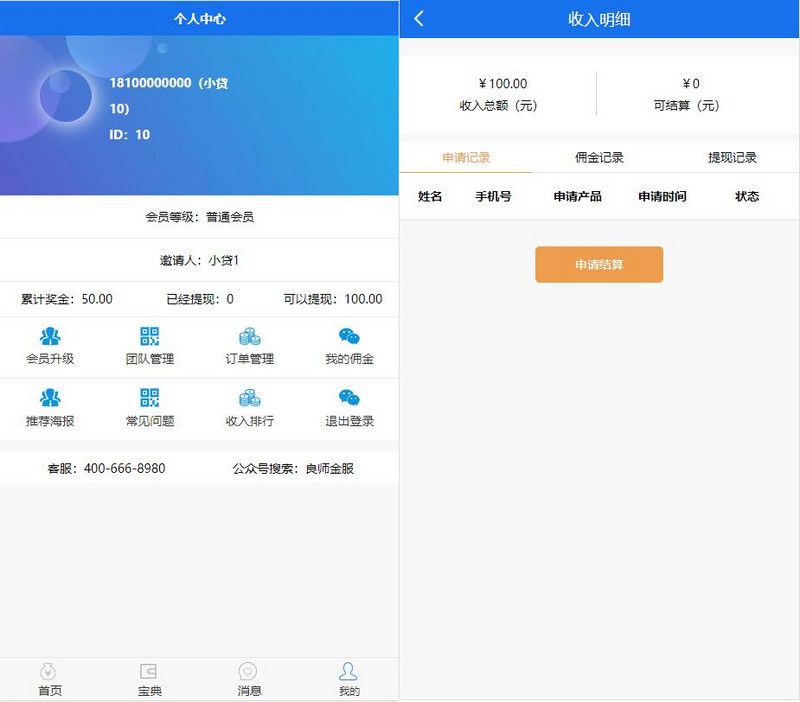The image size is (800, 702).
Task: Click 已经提现 0 value
Action: click(230, 299)
